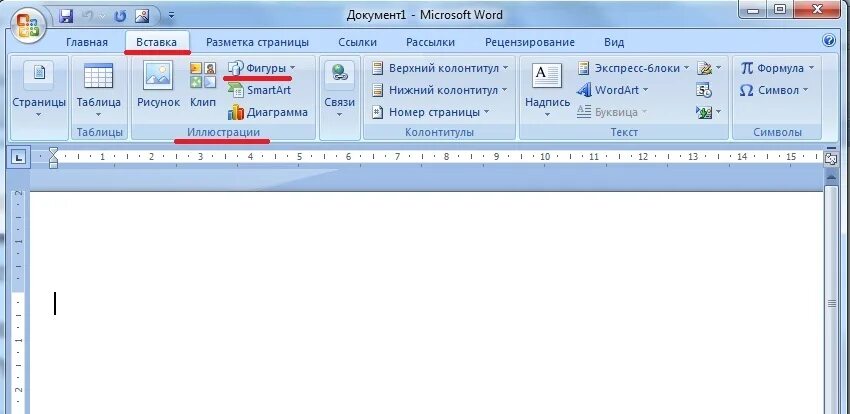Open the Надпись text box menu
This screenshot has height=414, width=850.
point(547,91)
